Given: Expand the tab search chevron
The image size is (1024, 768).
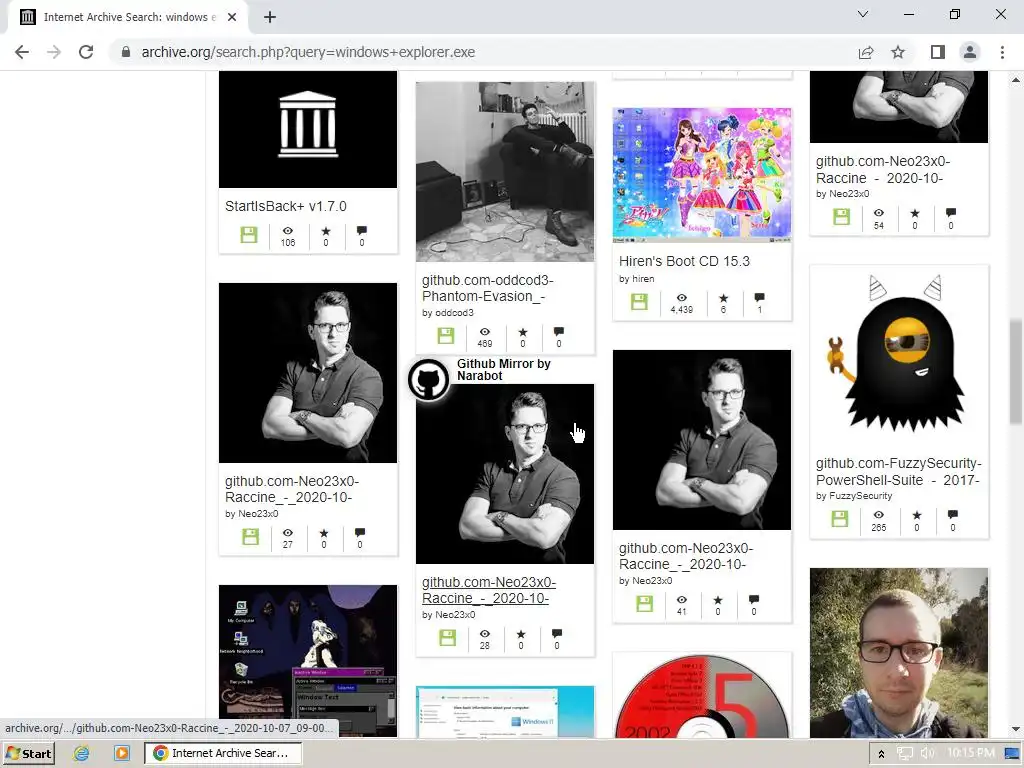Looking at the screenshot, I should [863, 14].
